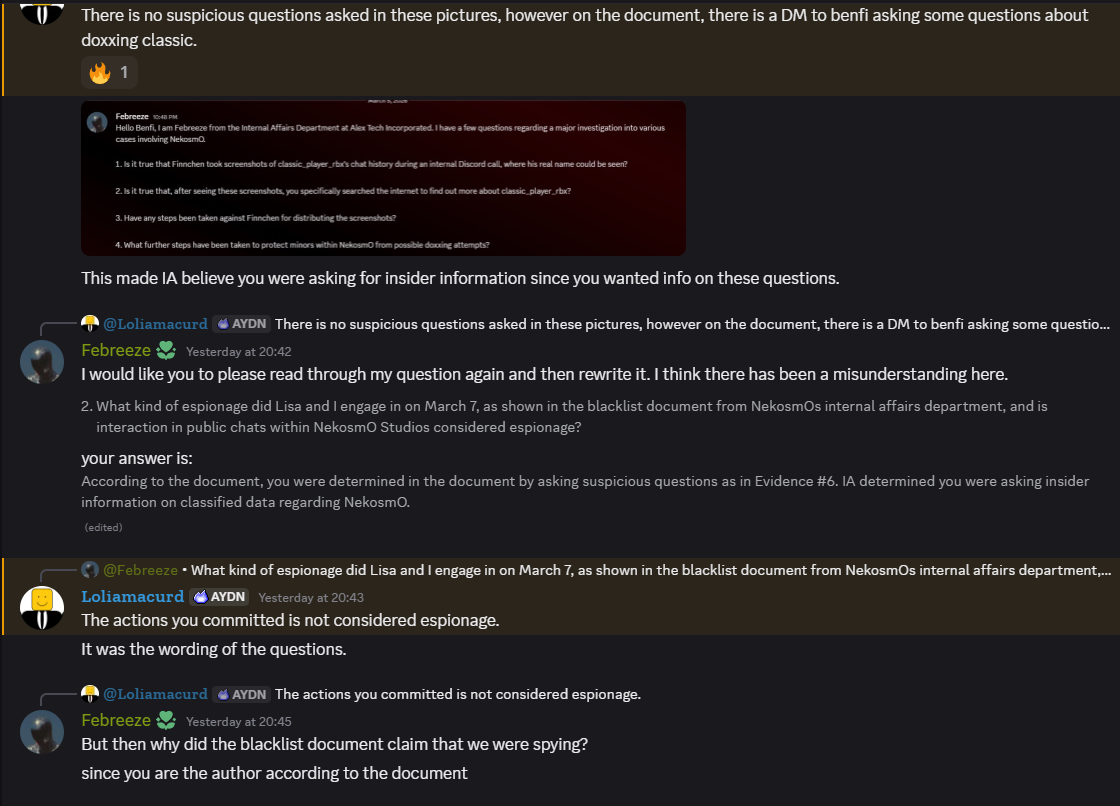Image resolution: width=1120 pixels, height=806 pixels.
Task: Jump to replied message 'The actions you committed'
Action: pos(458,695)
